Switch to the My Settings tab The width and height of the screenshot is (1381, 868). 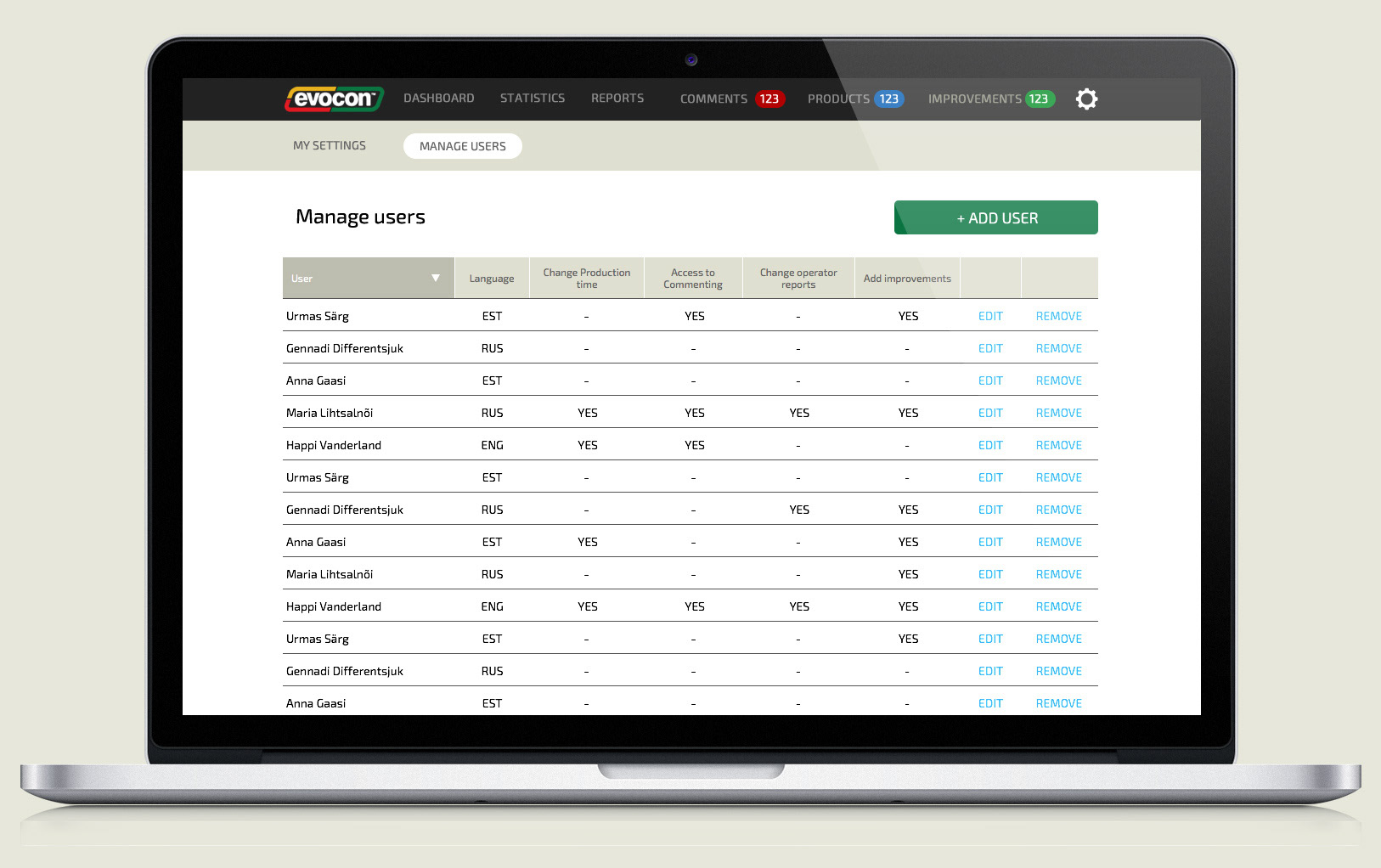(x=330, y=146)
